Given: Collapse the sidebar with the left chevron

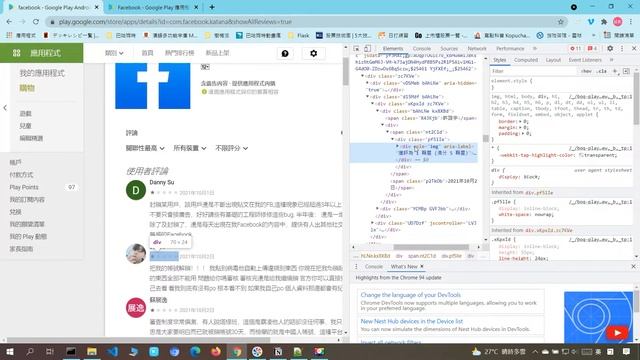Looking at the screenshot, I should coord(5,108).
